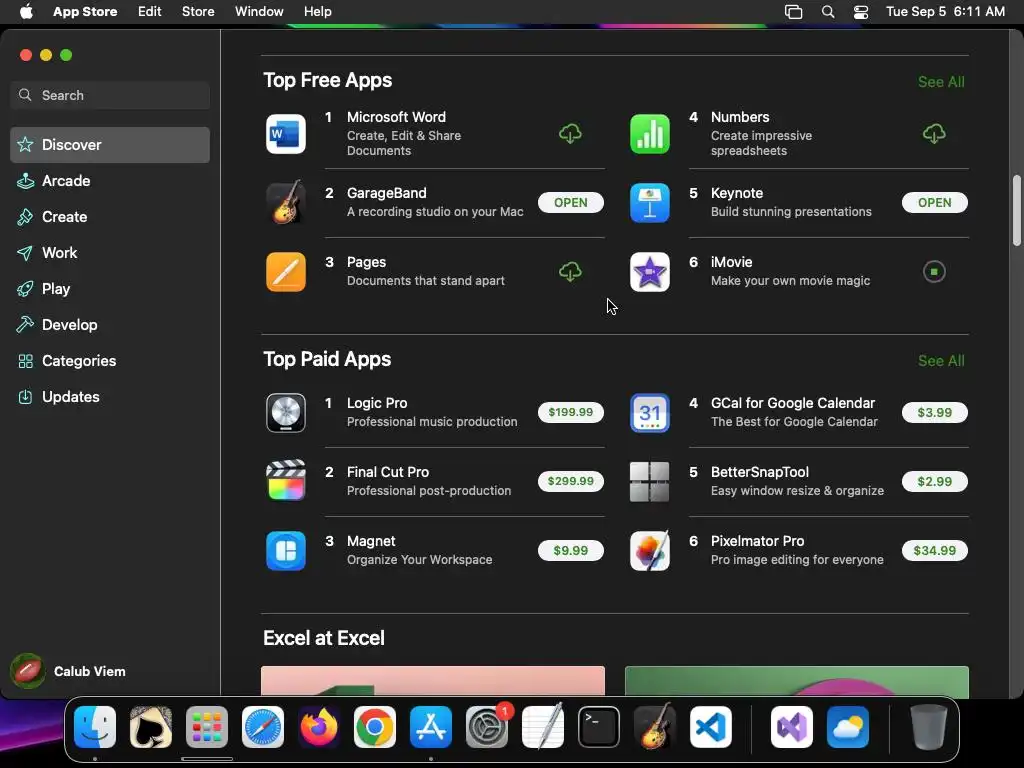Click the Microsoft Word title text
Screen dimensions: 1024x768
coord(396,117)
